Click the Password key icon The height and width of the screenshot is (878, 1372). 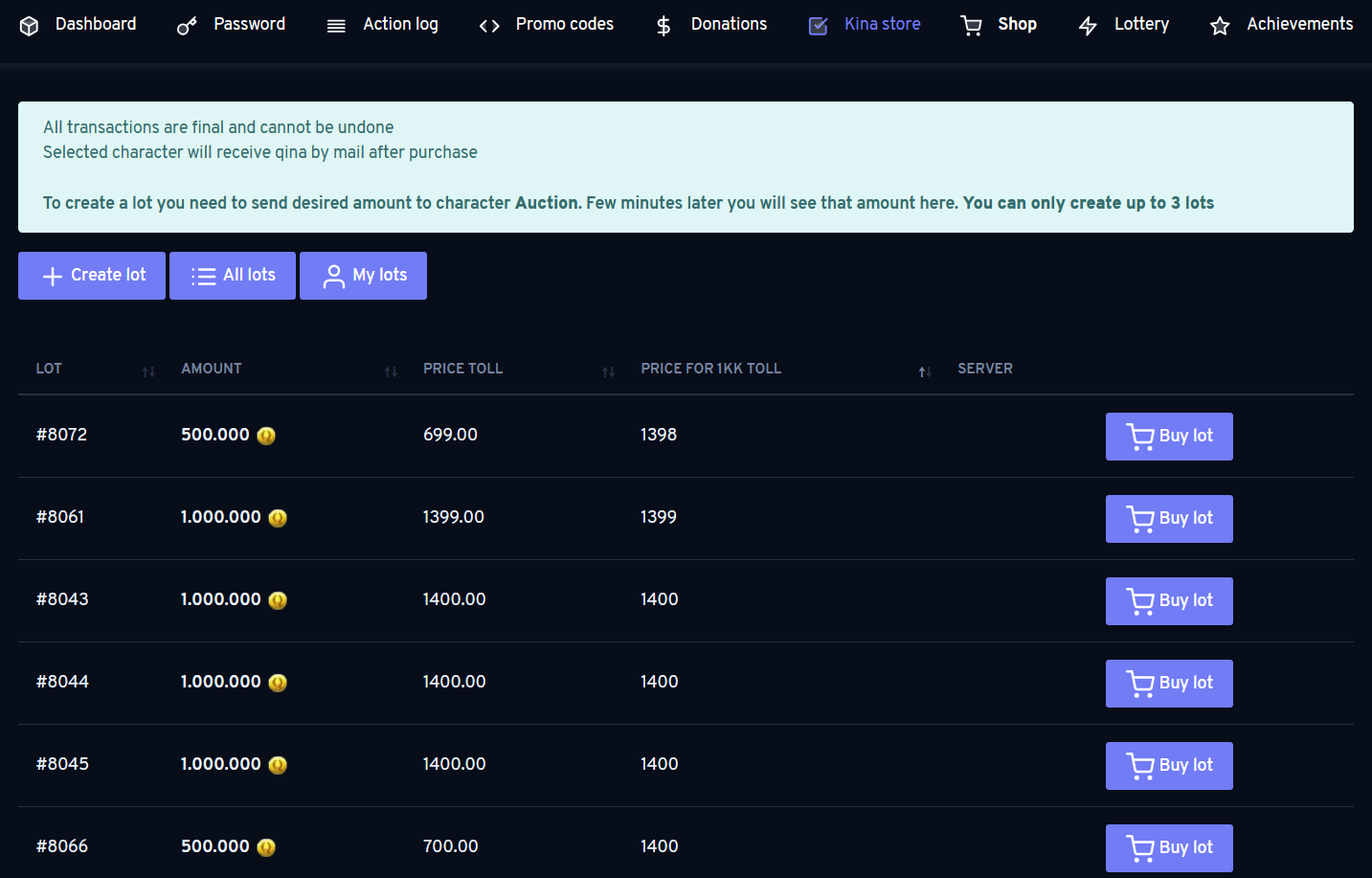[187, 26]
